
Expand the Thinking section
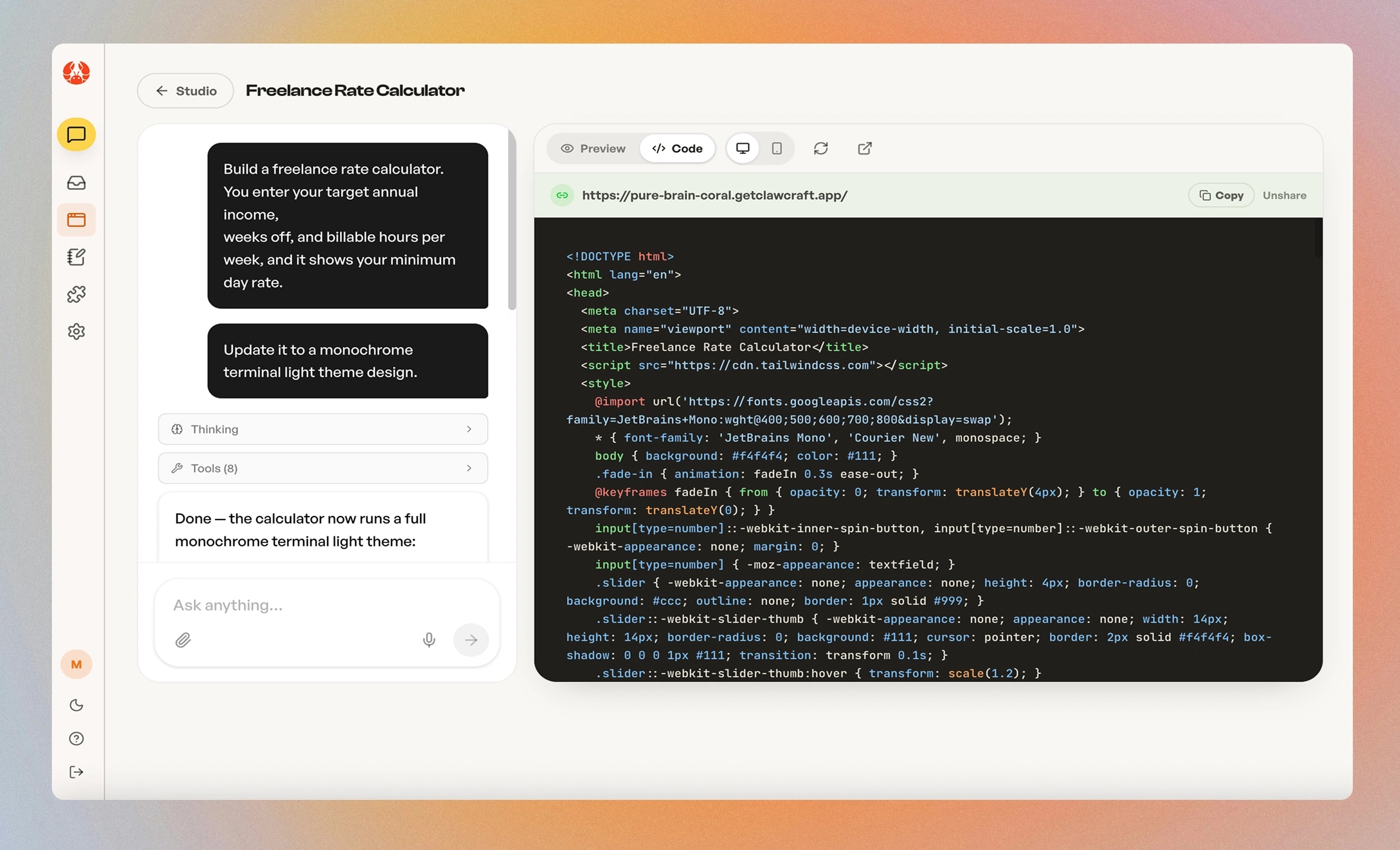(323, 429)
